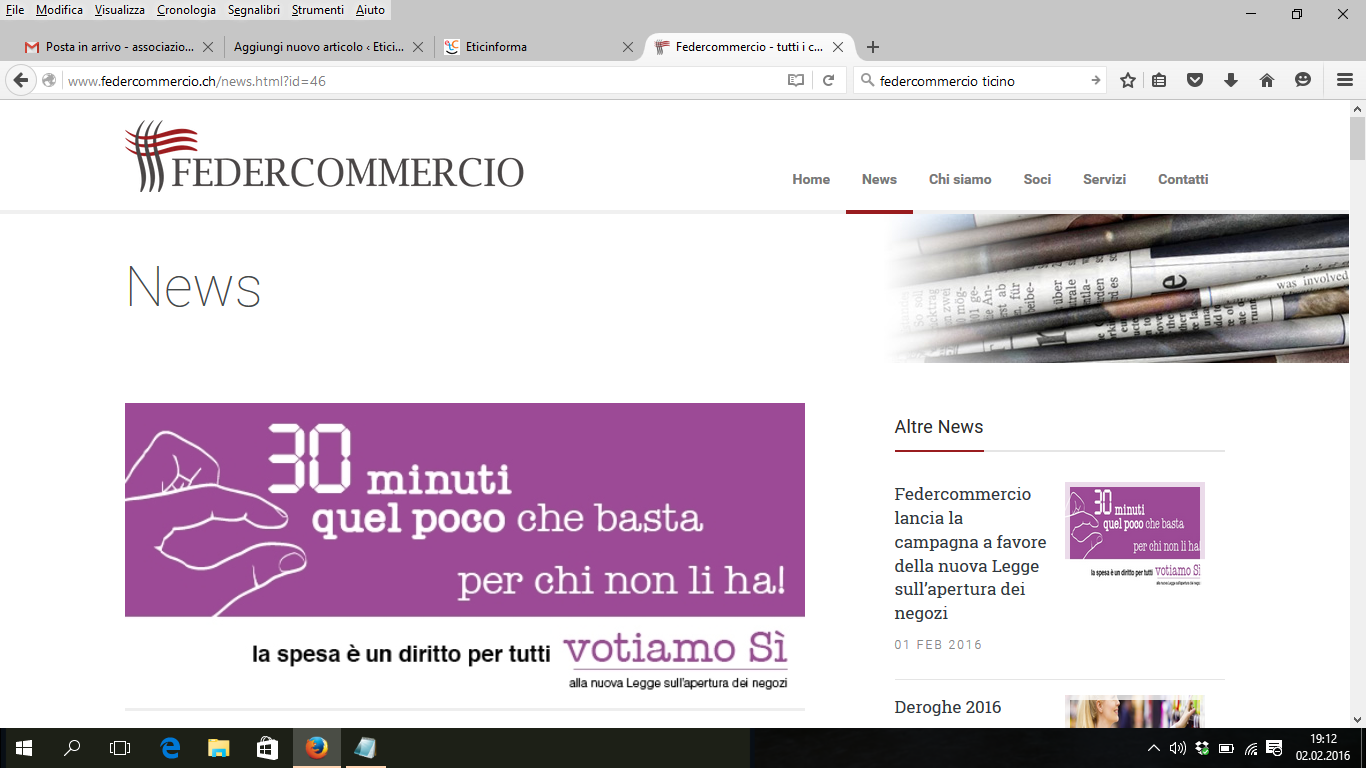
Task: Open the File menu
Action: coord(15,10)
